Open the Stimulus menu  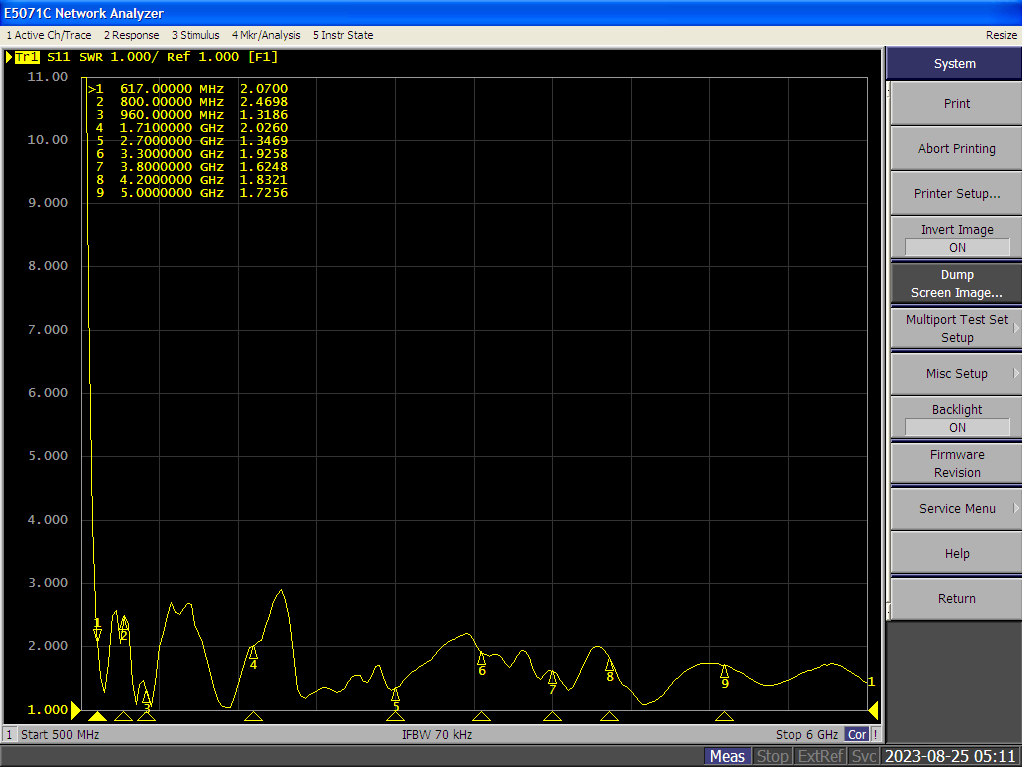pyautogui.click(x=196, y=35)
